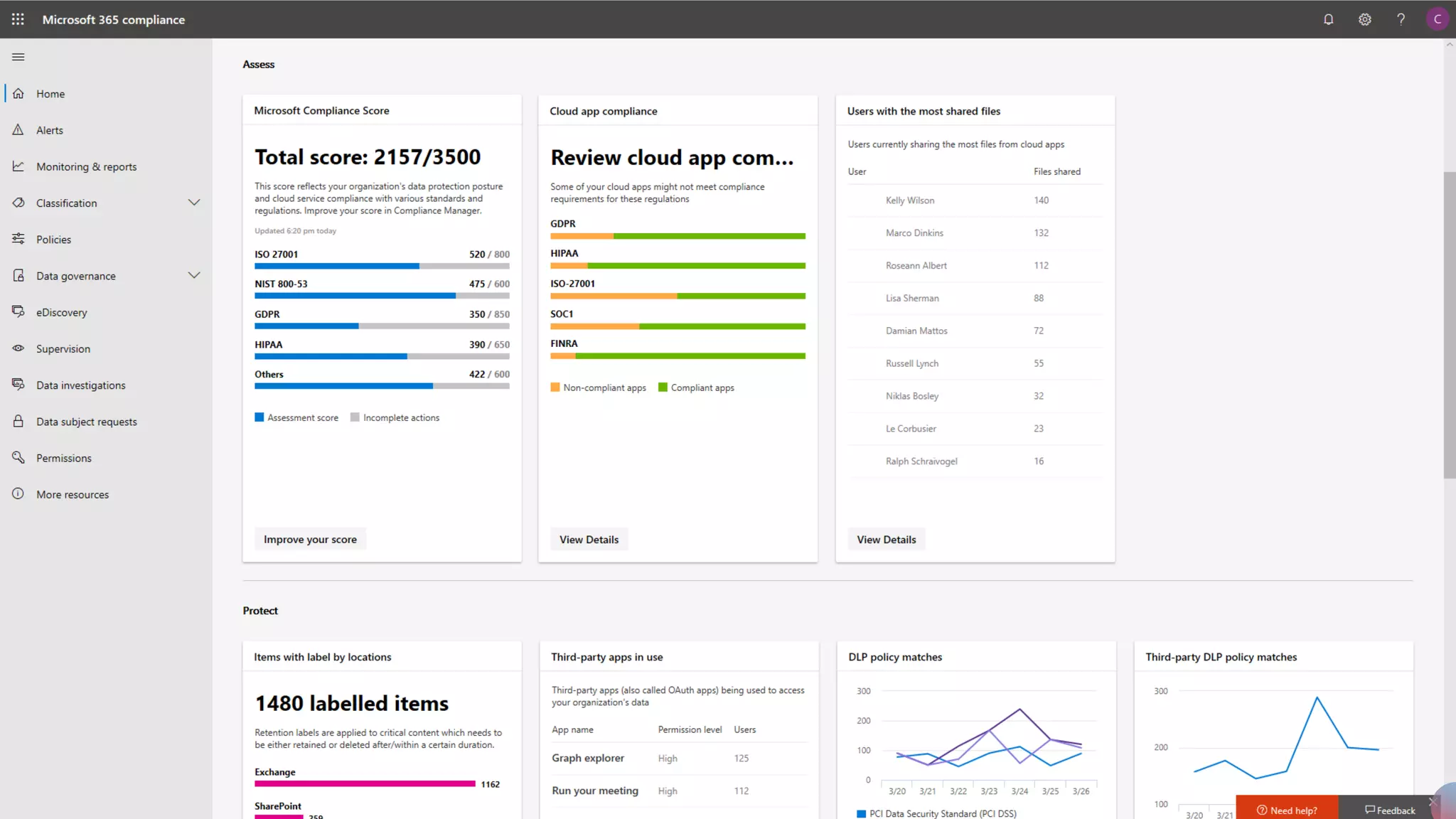Viewport: 1456px width, 819px height.
Task: Expand the Data governance chevron
Action: pyautogui.click(x=194, y=275)
